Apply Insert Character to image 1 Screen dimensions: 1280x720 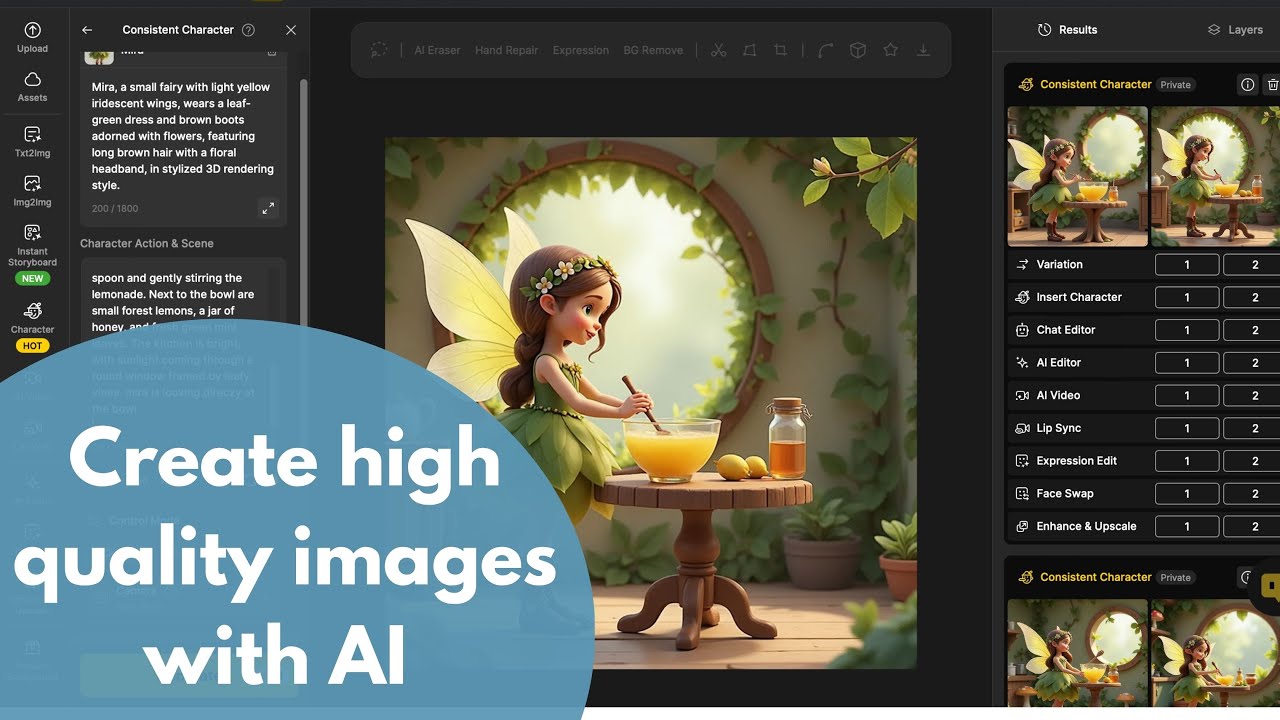tap(1187, 297)
